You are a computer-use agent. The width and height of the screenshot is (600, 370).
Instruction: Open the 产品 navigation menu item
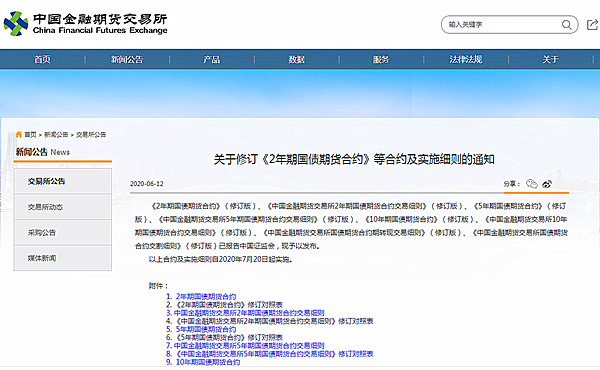point(212,59)
